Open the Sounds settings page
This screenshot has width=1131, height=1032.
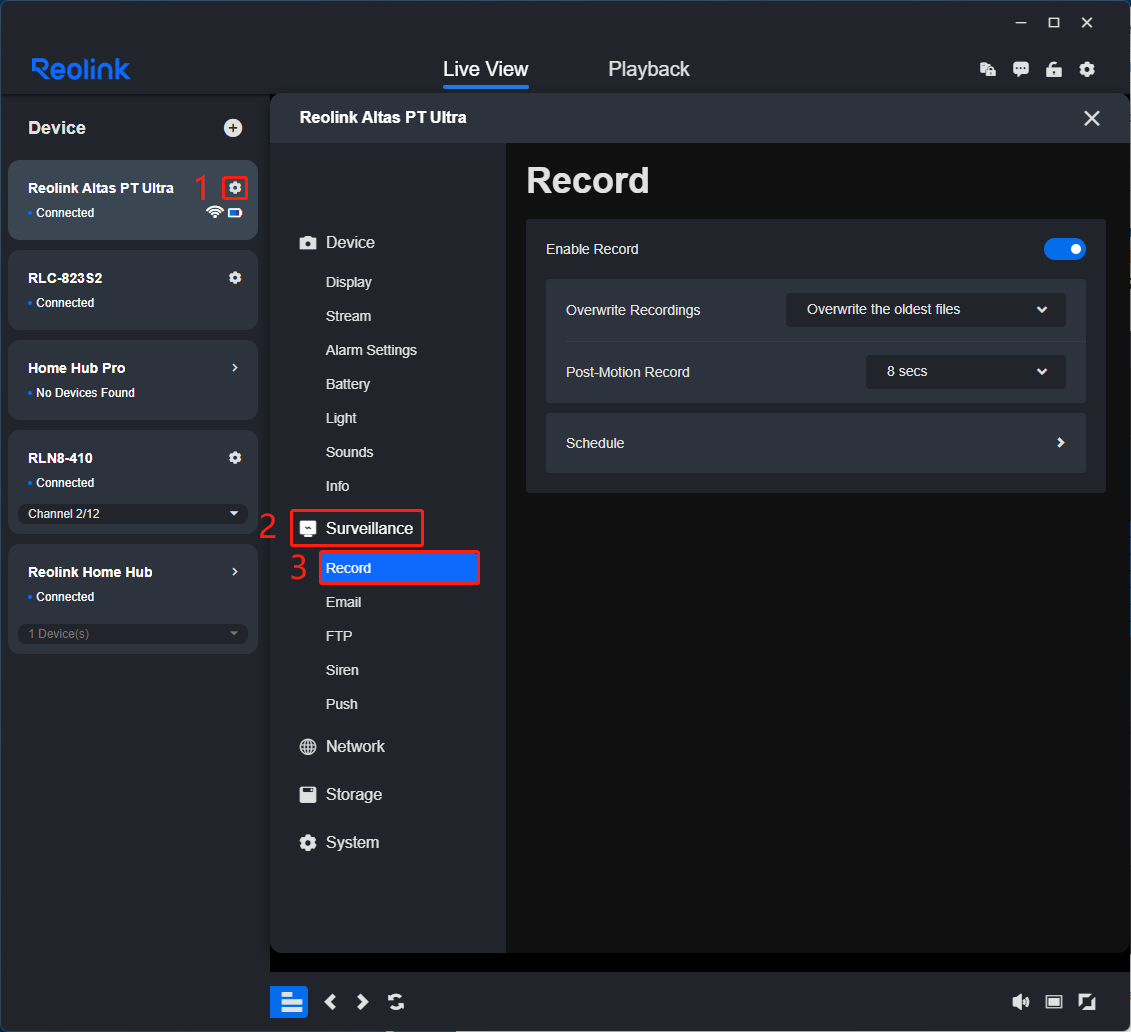pos(349,452)
